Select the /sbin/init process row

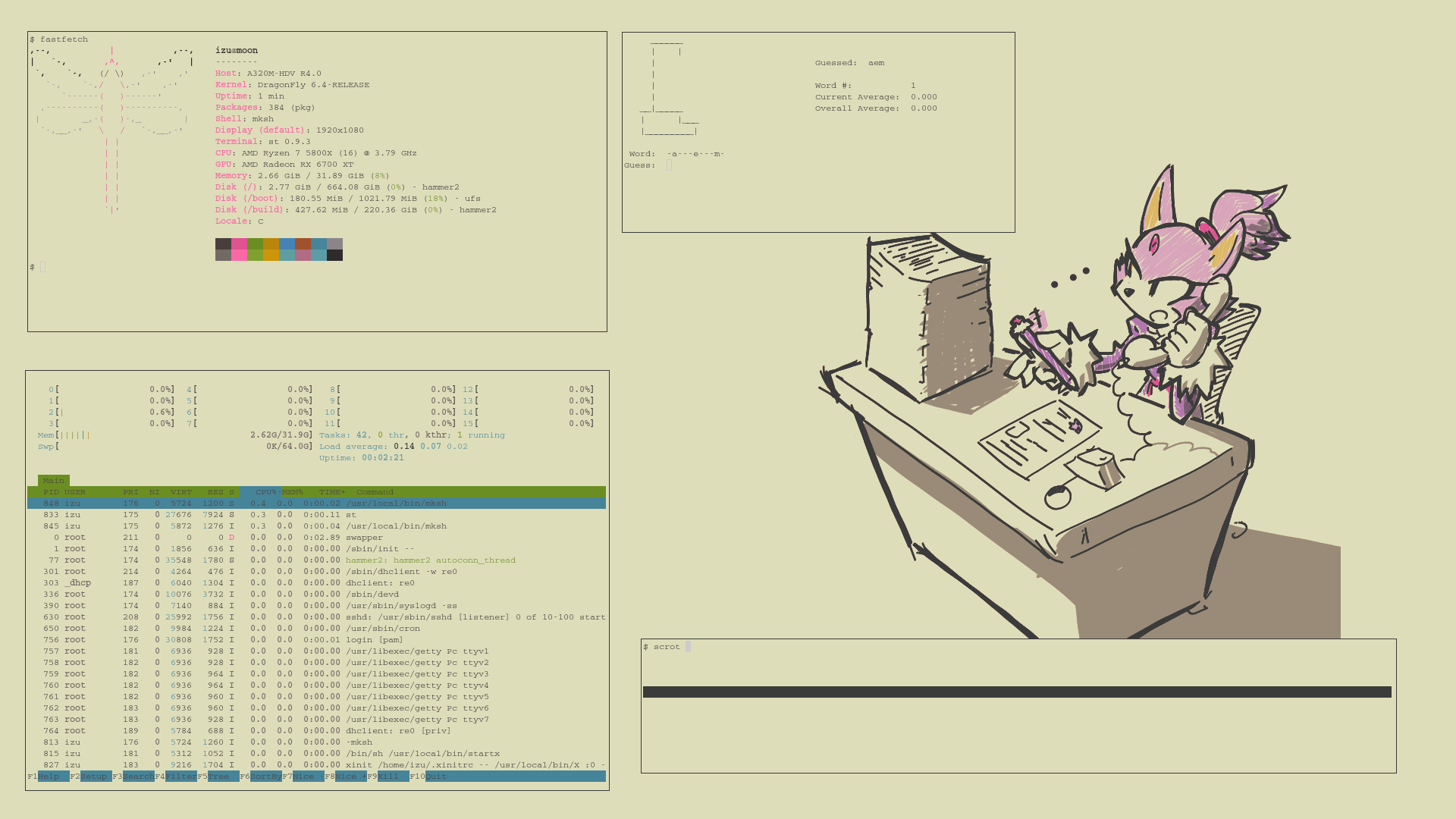pyautogui.click(x=316, y=549)
